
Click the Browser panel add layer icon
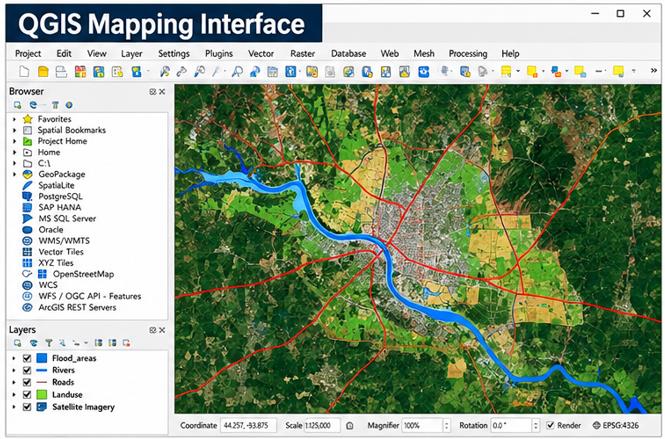17,104
